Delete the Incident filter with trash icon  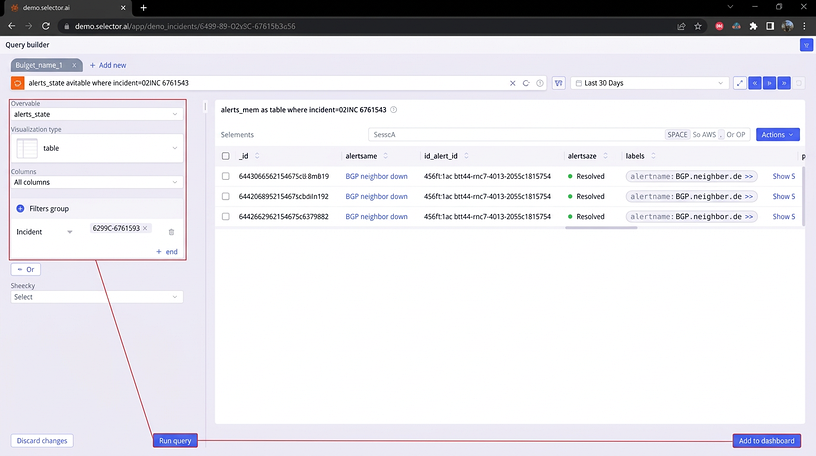point(171,232)
